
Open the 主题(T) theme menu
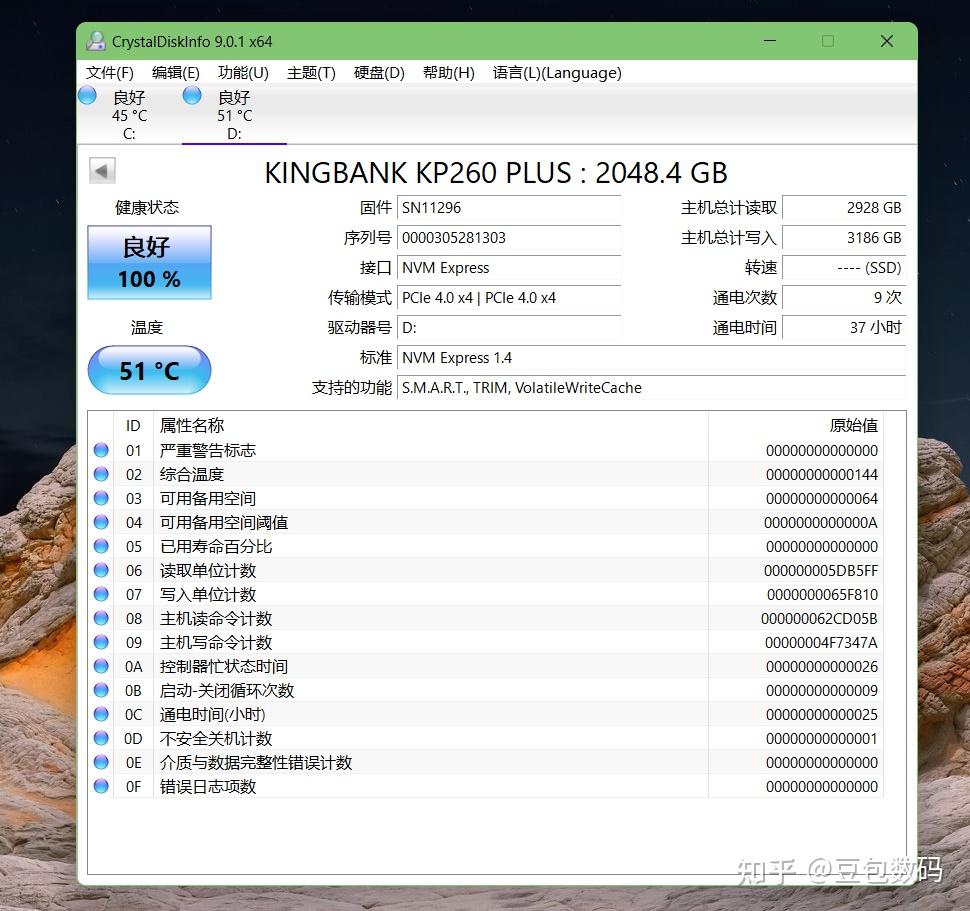(x=311, y=72)
